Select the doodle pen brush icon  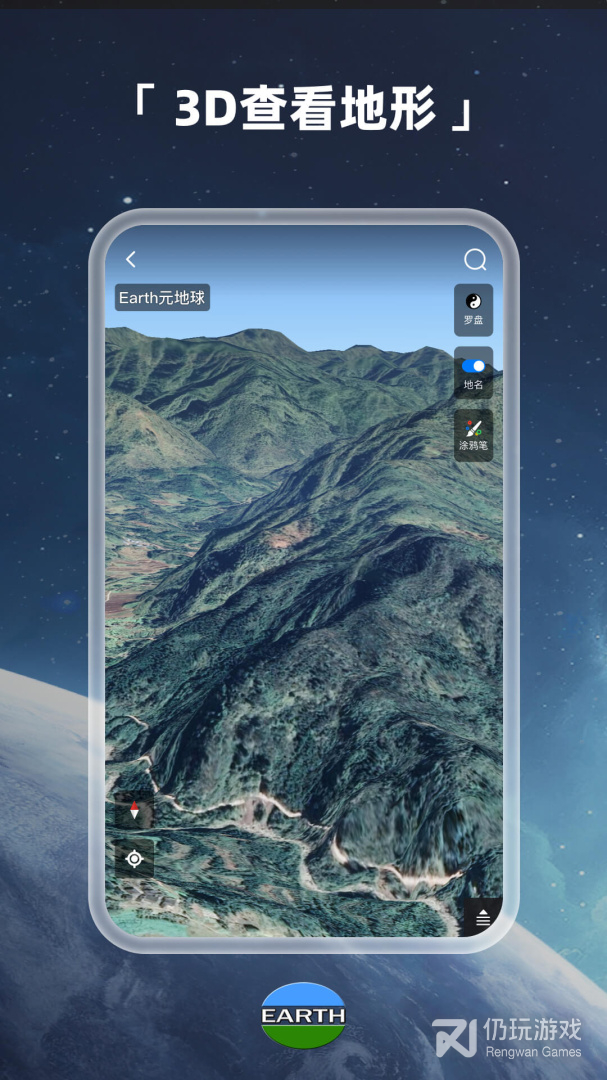474,427
